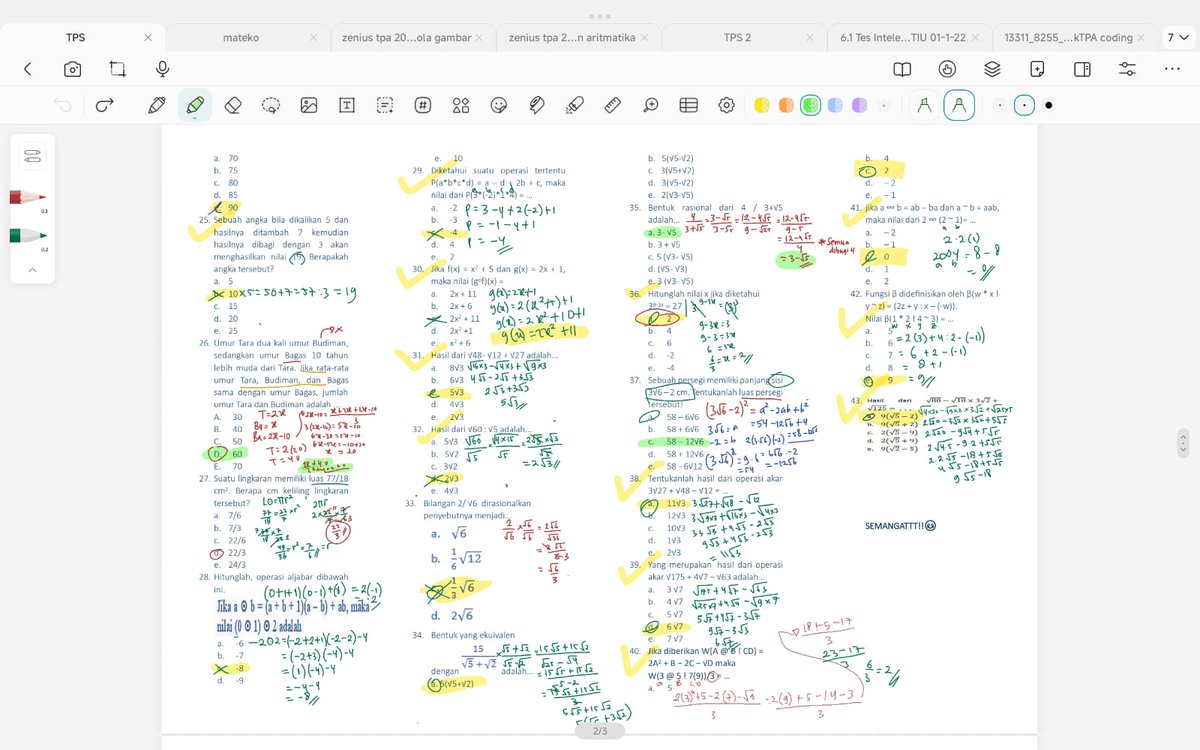Pick the orange highlighter color
The height and width of the screenshot is (750, 1200).
point(786,105)
